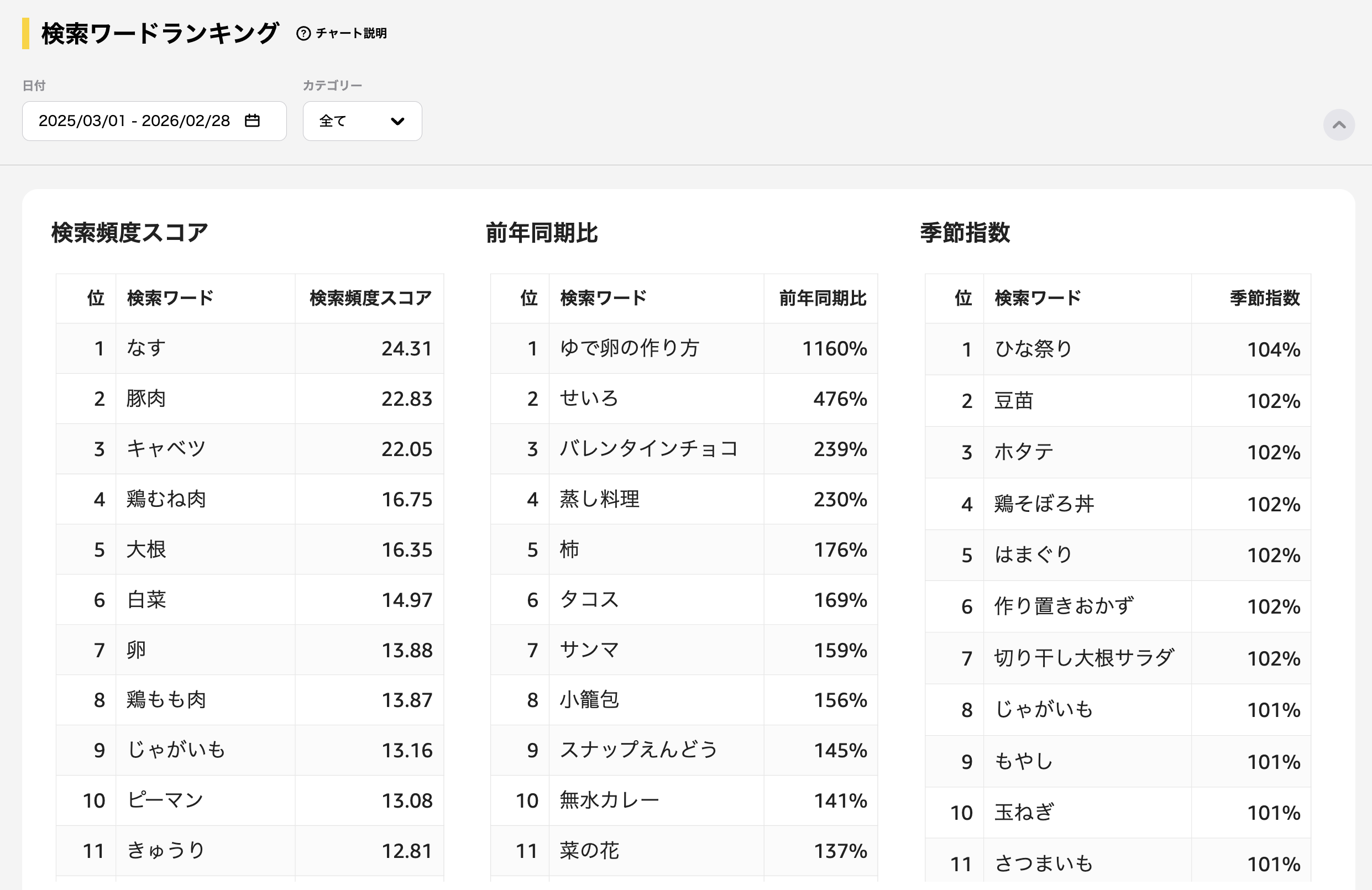The image size is (1372, 890).
Task: Click じゃがいも in the seasonal index table
Action: tap(1044, 710)
